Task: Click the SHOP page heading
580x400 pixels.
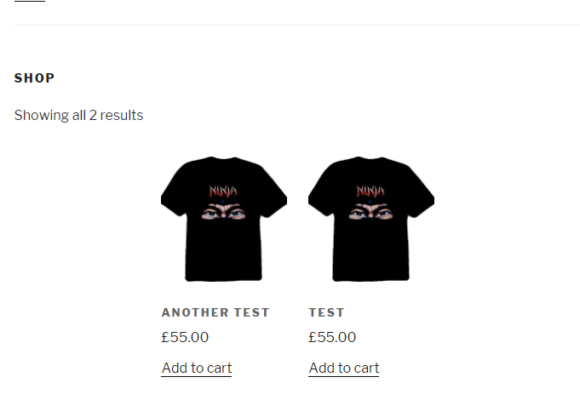Action: (34, 78)
